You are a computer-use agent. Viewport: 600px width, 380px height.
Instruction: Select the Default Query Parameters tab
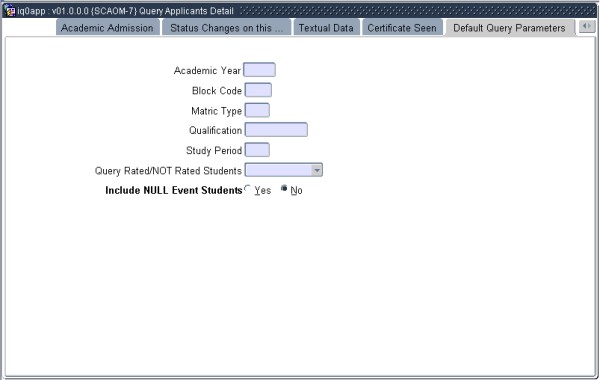tap(509, 28)
